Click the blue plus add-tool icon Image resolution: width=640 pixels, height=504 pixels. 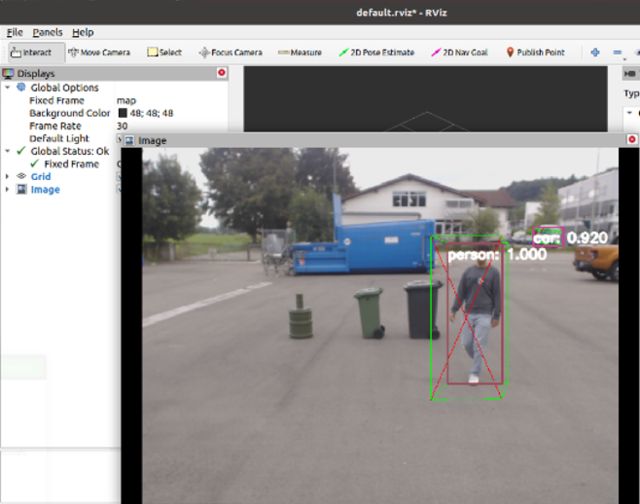(595, 52)
